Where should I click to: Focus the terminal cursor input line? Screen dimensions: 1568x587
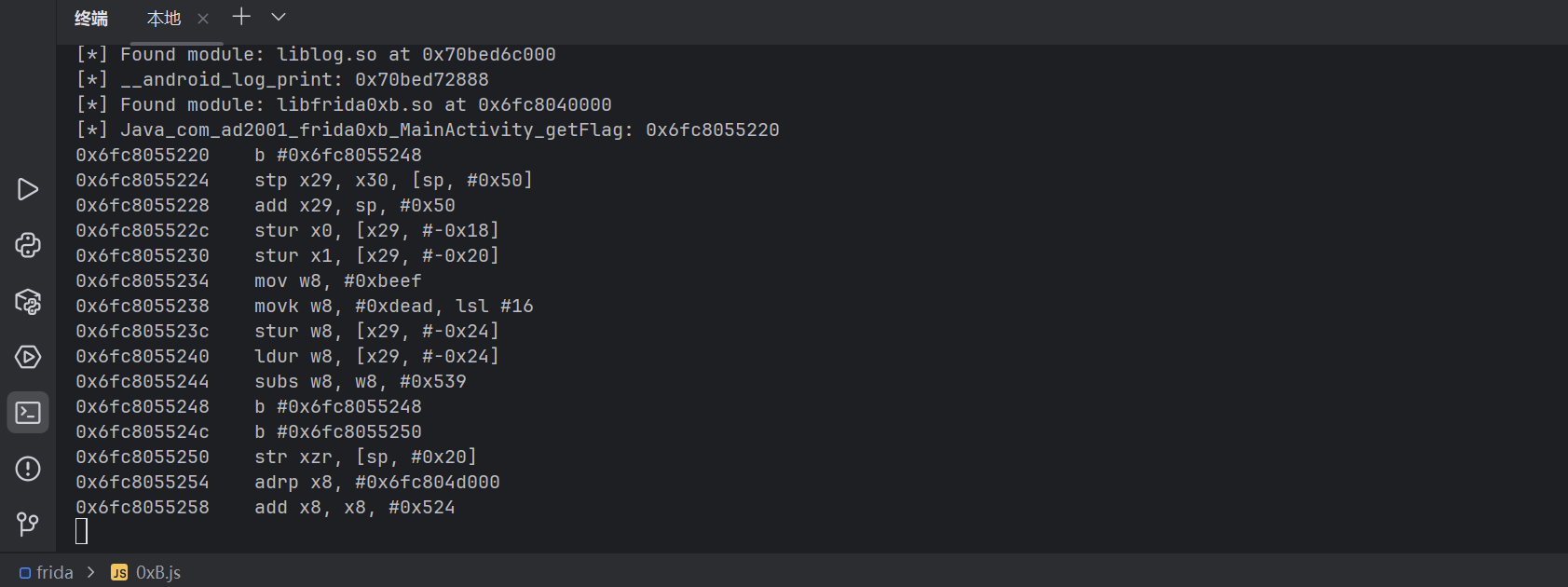point(81,531)
